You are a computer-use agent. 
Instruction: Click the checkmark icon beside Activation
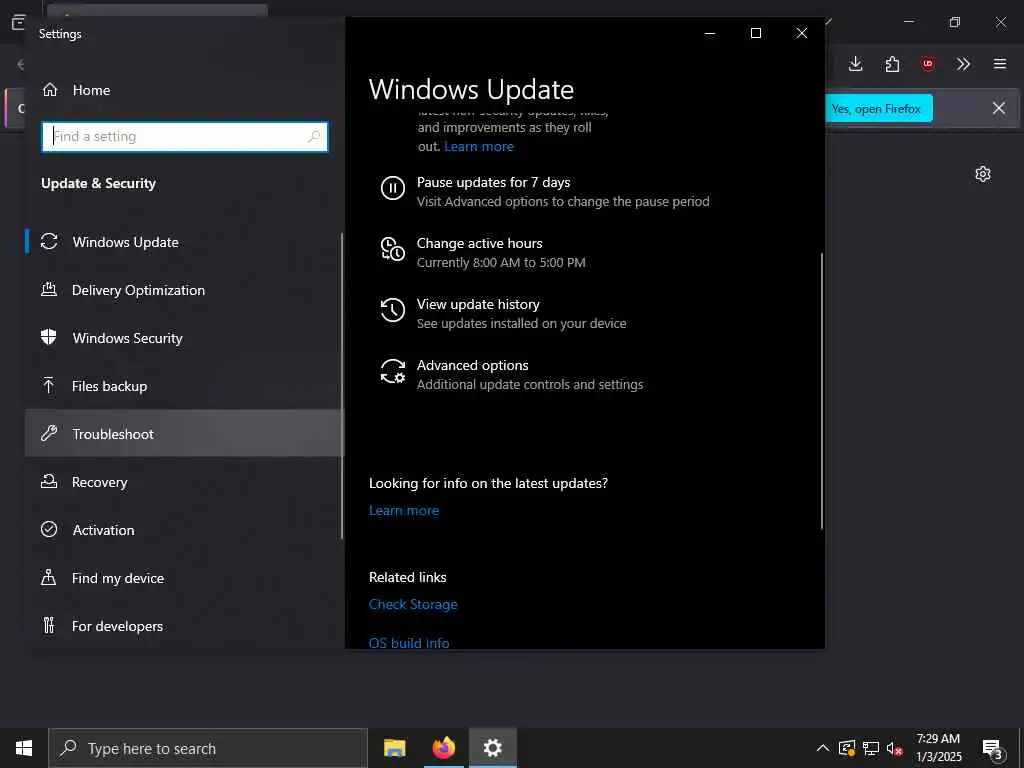click(x=49, y=529)
